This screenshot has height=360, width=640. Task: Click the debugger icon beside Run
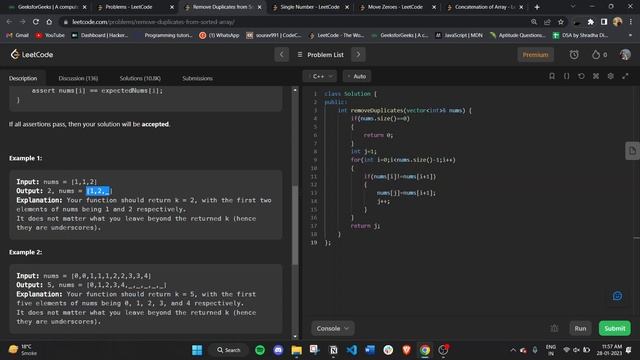pos(554,328)
